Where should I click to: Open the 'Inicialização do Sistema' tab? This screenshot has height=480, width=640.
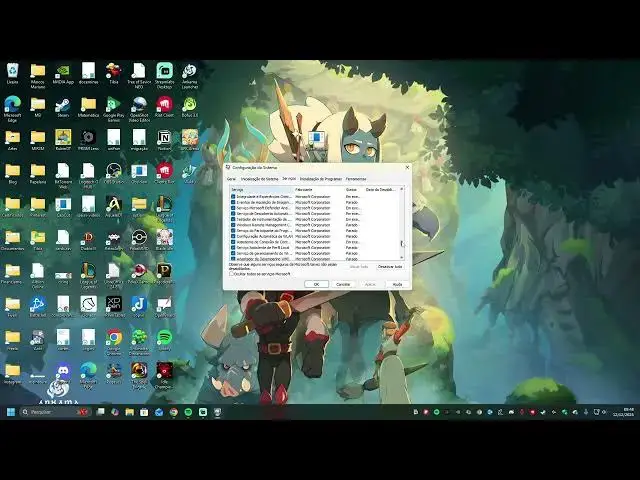tap(260, 179)
